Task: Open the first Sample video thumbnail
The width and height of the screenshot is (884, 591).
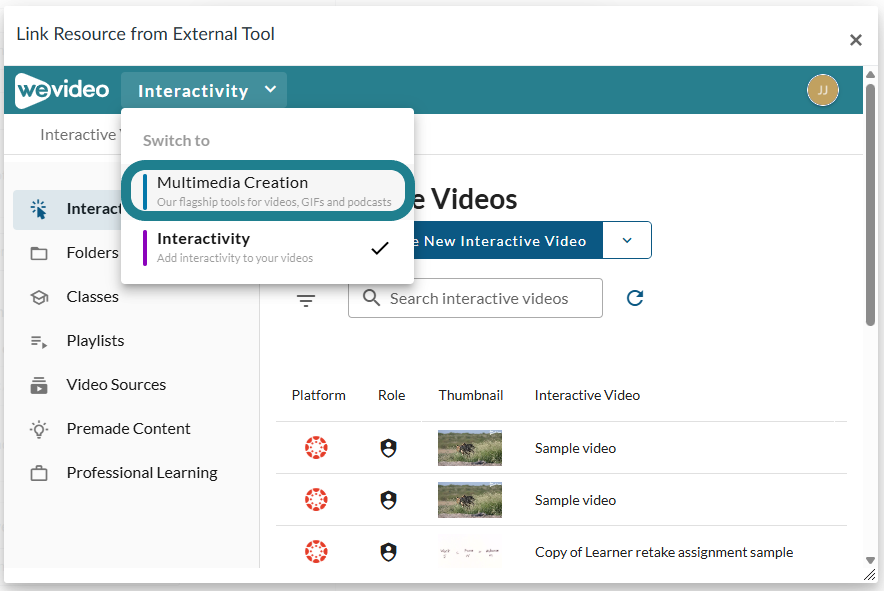Action: 470,448
